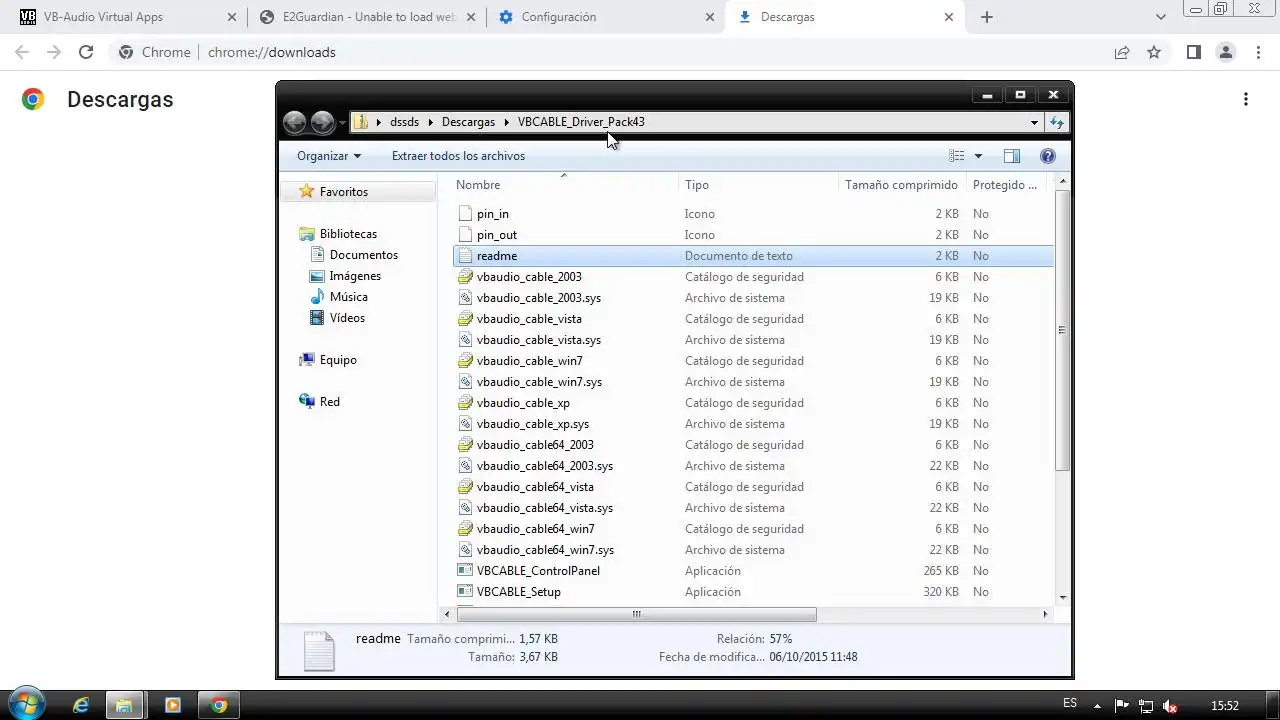The image size is (1280, 720).
Task: Click the Explorer back navigation arrow
Action: pyautogui.click(x=294, y=122)
